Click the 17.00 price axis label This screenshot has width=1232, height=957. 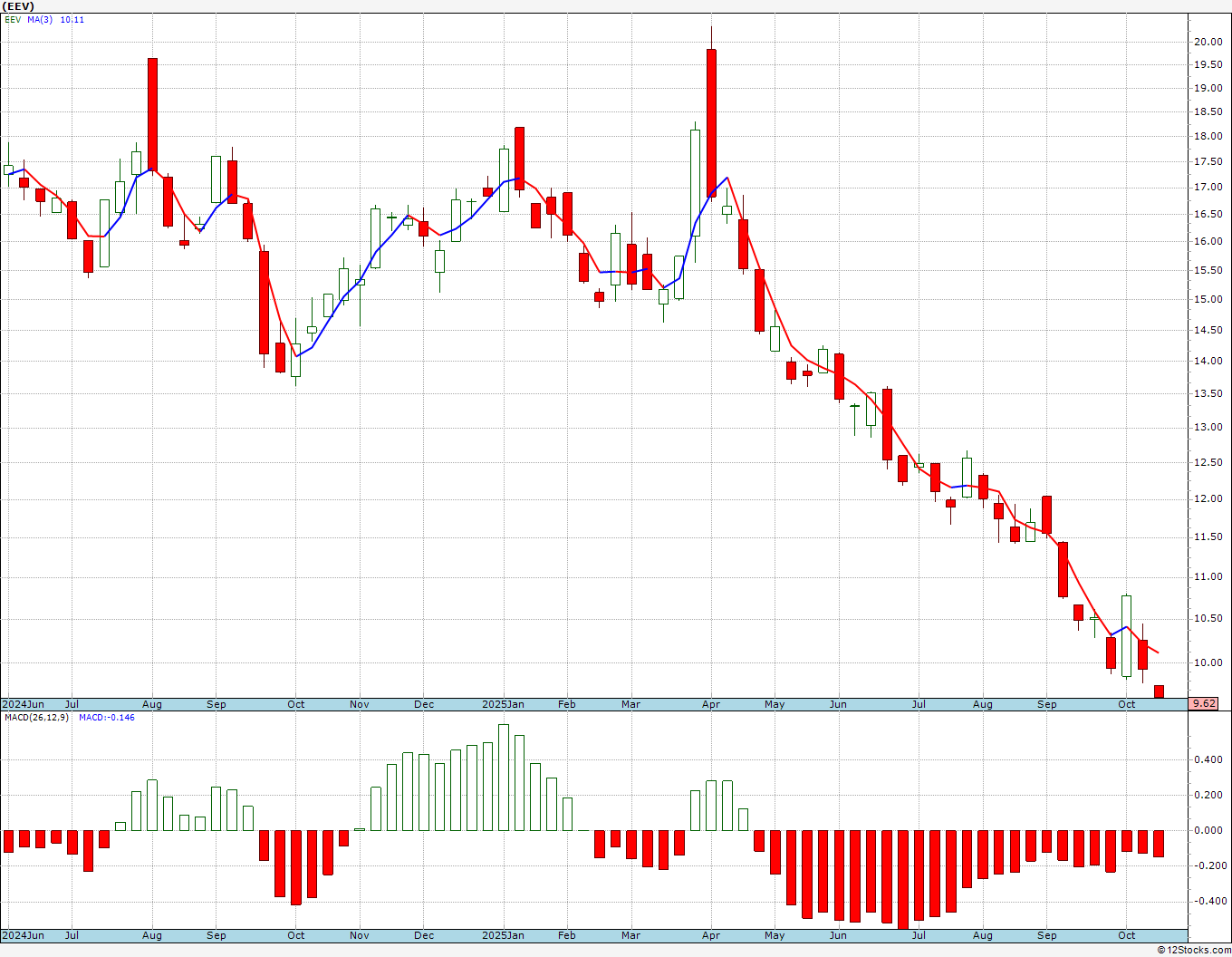(1208, 188)
